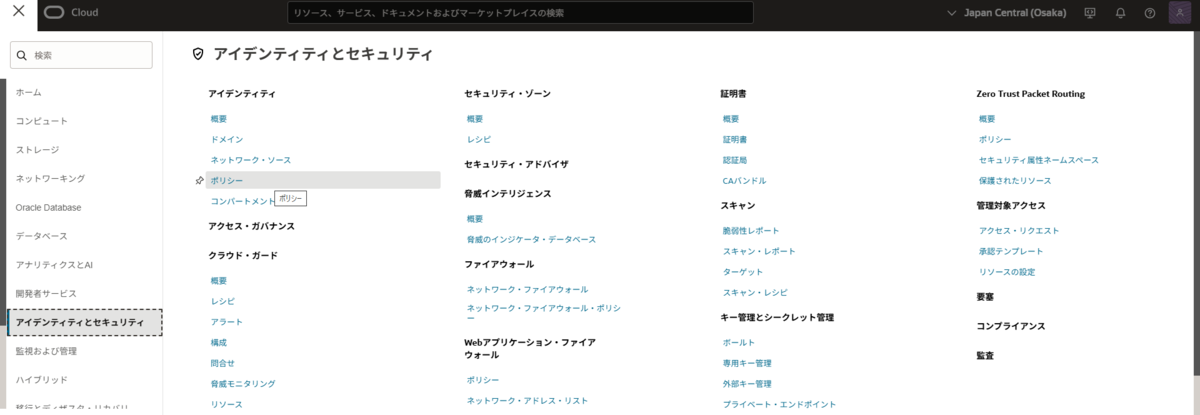Select アナリティクスとAI in the sidebar
The image size is (1200, 415).
(x=54, y=265)
